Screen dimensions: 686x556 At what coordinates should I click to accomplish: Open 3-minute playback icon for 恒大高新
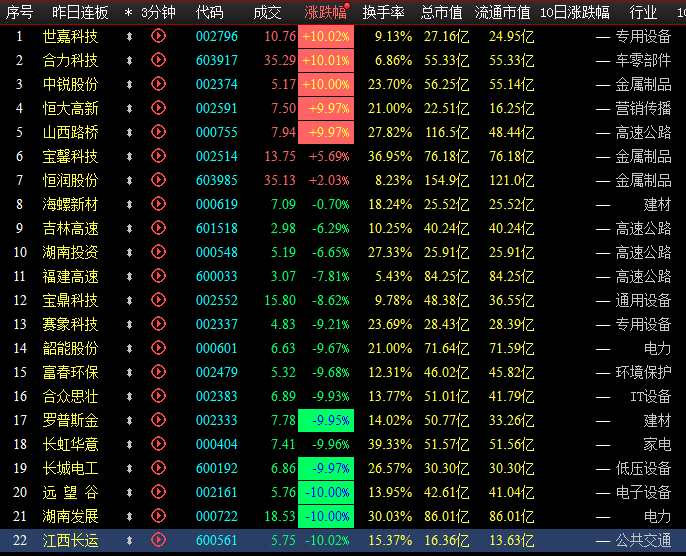tap(158, 108)
